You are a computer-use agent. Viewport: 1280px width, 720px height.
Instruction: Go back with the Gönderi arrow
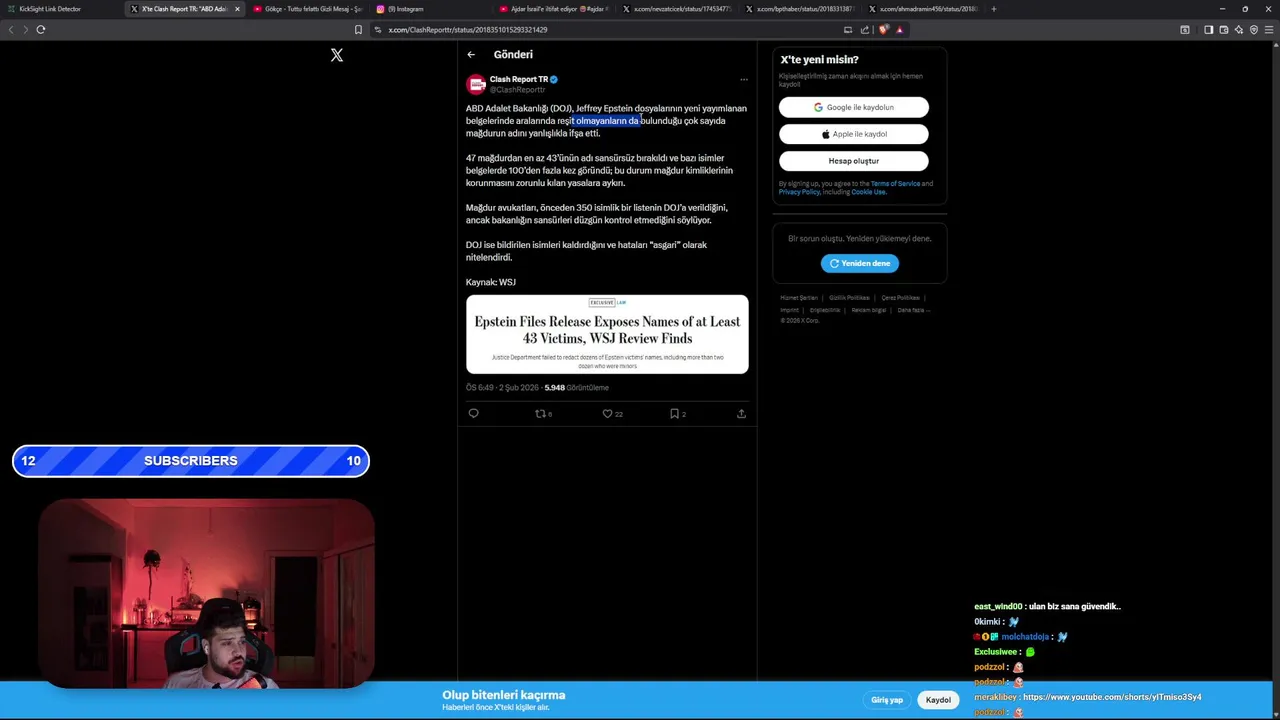471,55
